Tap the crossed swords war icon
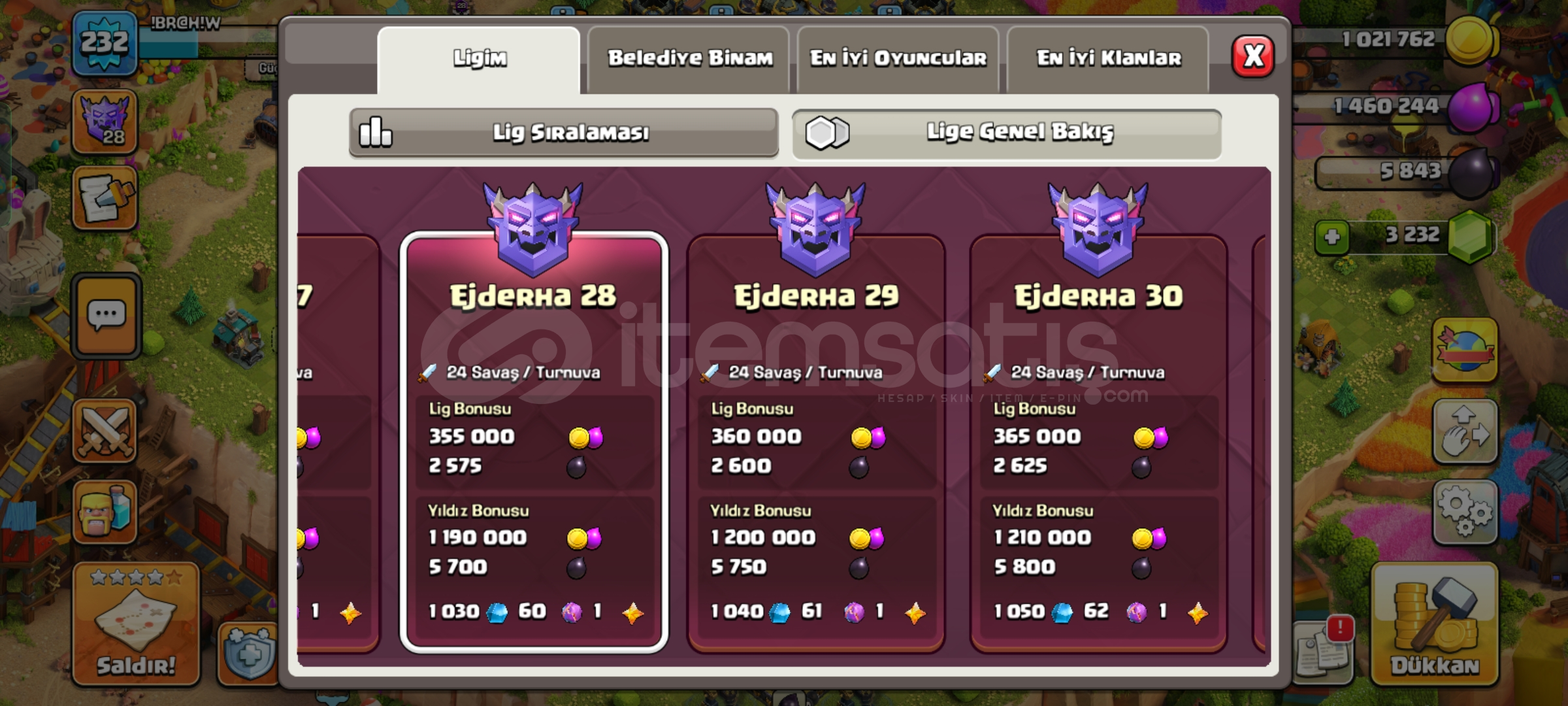Viewport: 1568px width, 706px height. click(105, 431)
